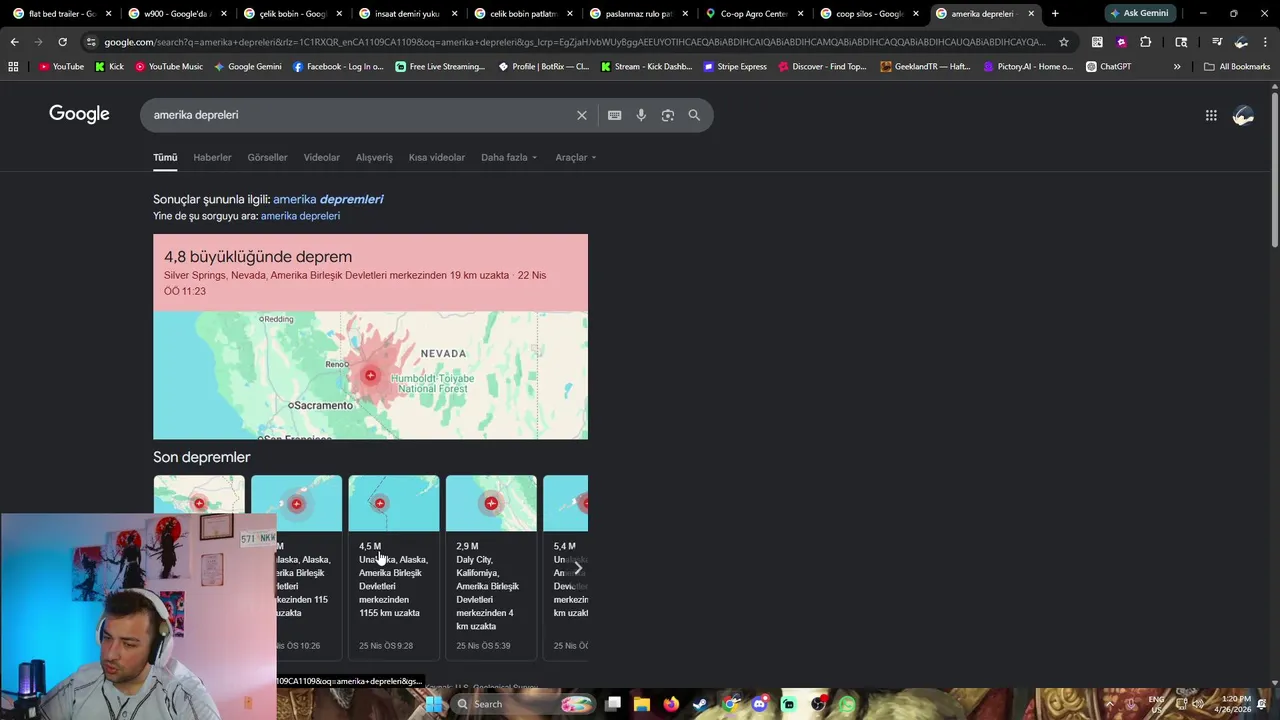Show more bookmarks with the double chevron

pos(1177,66)
